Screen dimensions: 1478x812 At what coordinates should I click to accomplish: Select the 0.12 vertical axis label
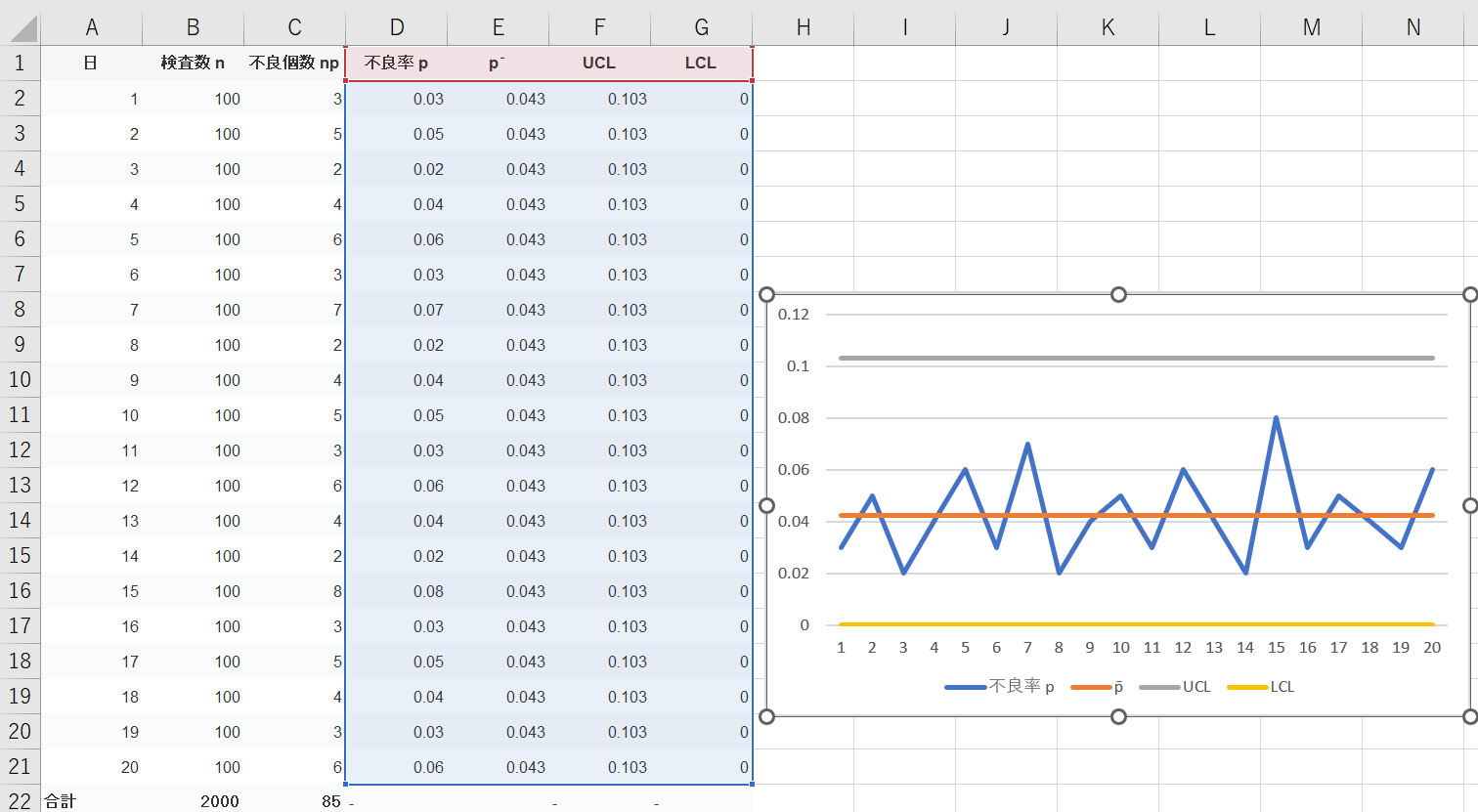[794, 315]
